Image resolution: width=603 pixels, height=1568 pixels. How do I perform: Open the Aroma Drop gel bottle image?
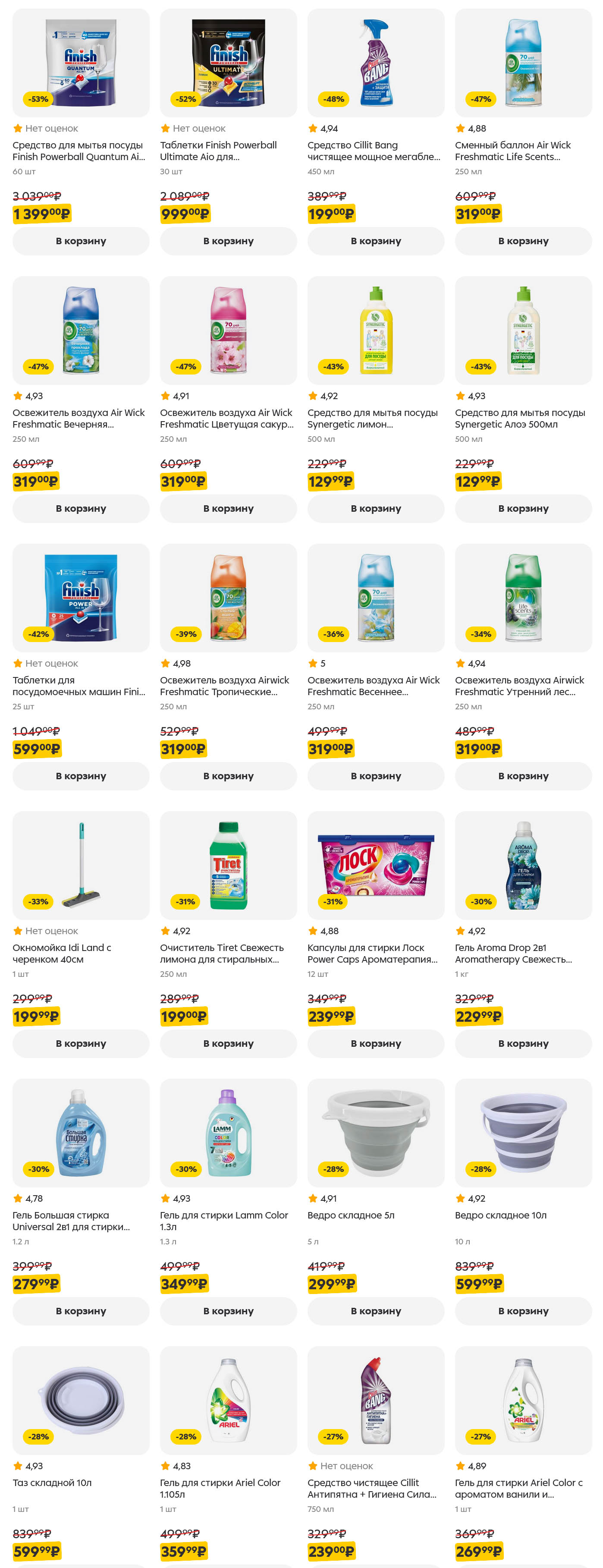tap(523, 865)
